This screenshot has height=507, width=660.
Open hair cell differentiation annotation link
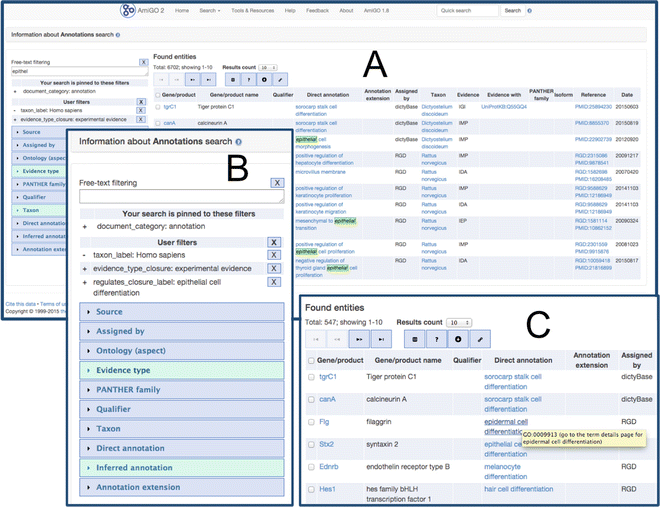coord(519,489)
